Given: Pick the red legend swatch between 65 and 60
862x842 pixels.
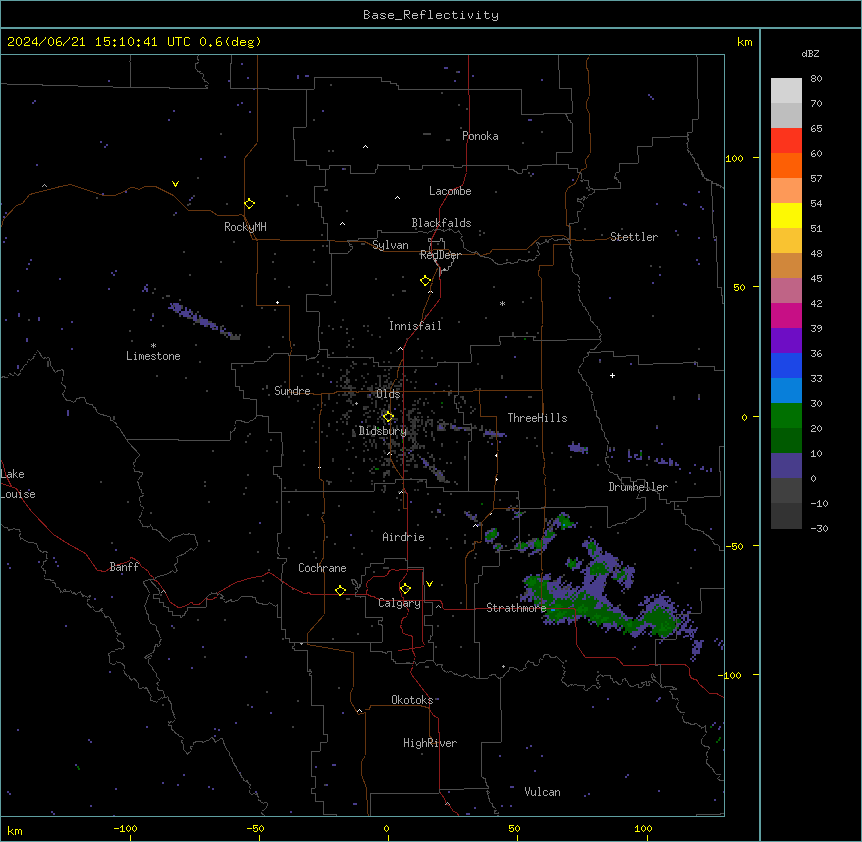Looking at the screenshot, I should 786,141.
